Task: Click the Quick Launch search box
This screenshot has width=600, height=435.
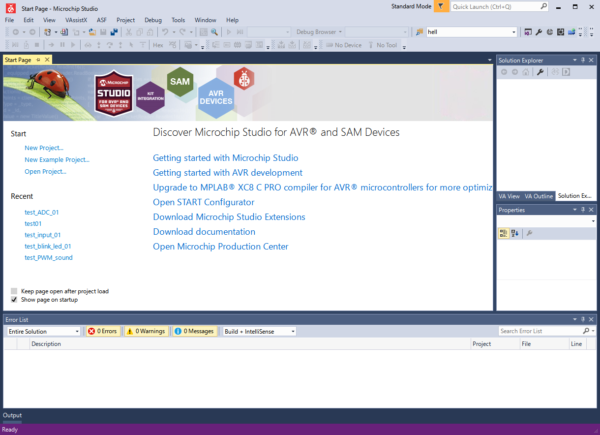Action: [x=517, y=6]
